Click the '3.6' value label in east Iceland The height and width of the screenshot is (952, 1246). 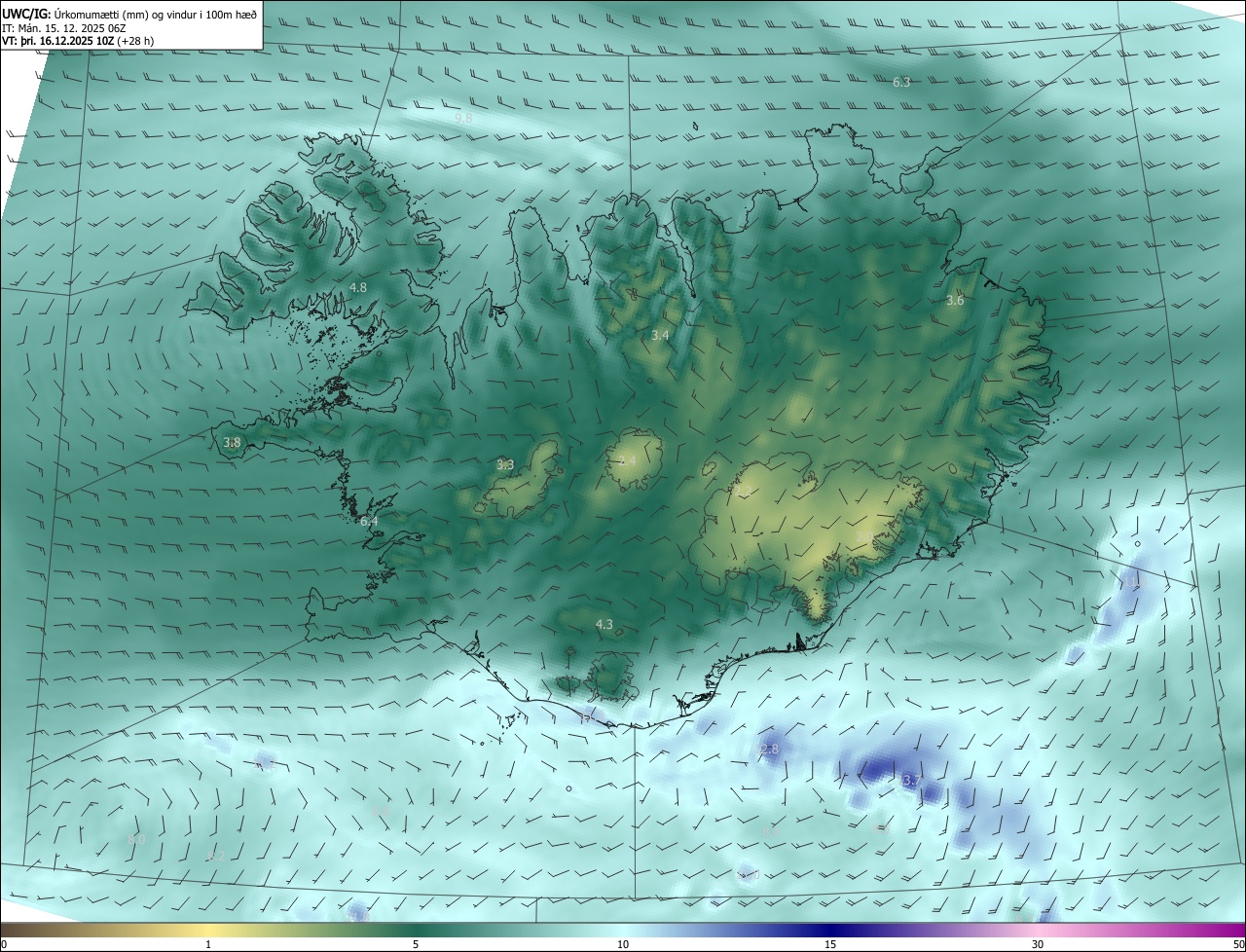955,300
